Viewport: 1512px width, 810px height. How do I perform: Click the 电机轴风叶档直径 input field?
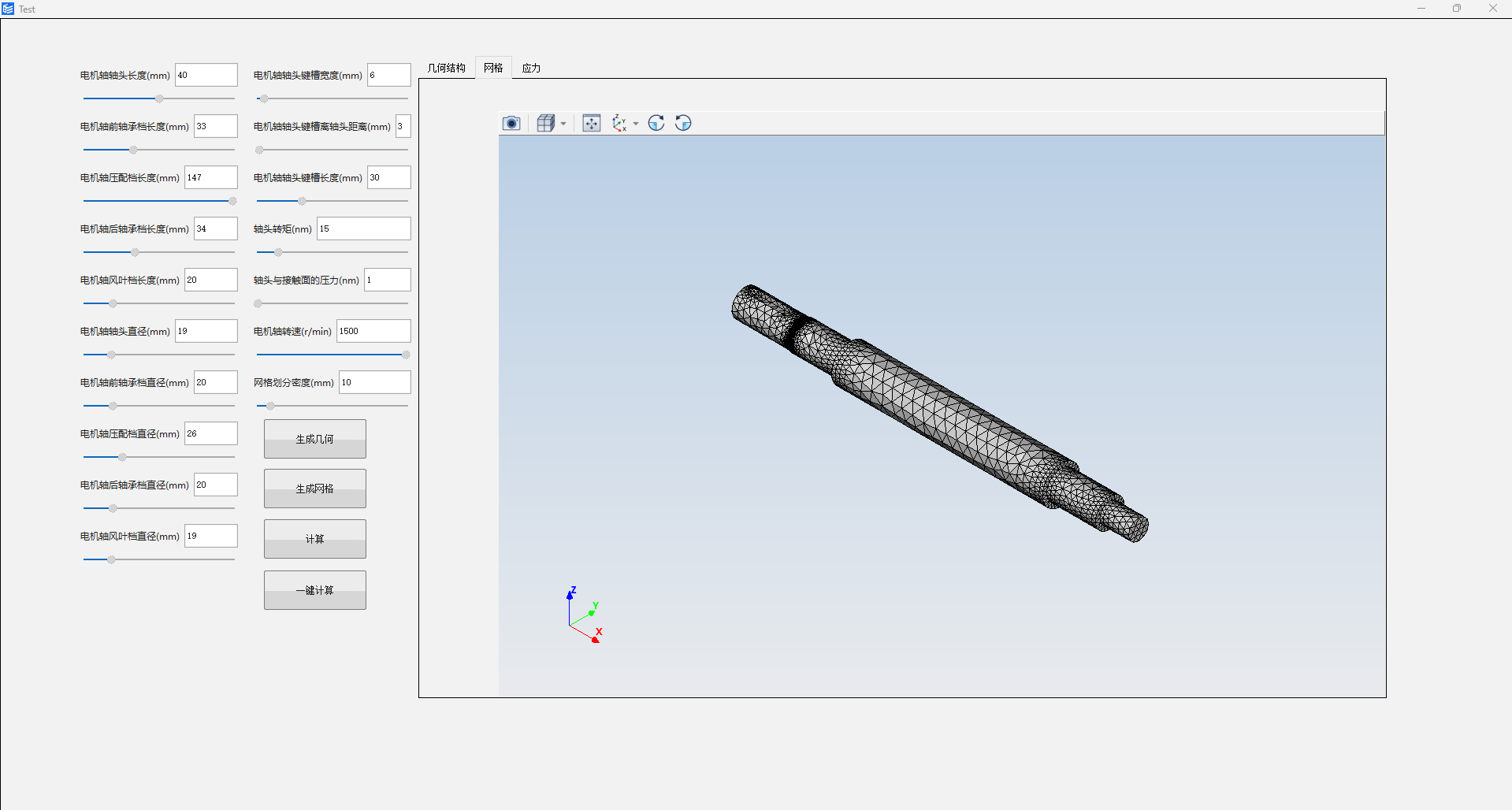pyautogui.click(x=211, y=536)
